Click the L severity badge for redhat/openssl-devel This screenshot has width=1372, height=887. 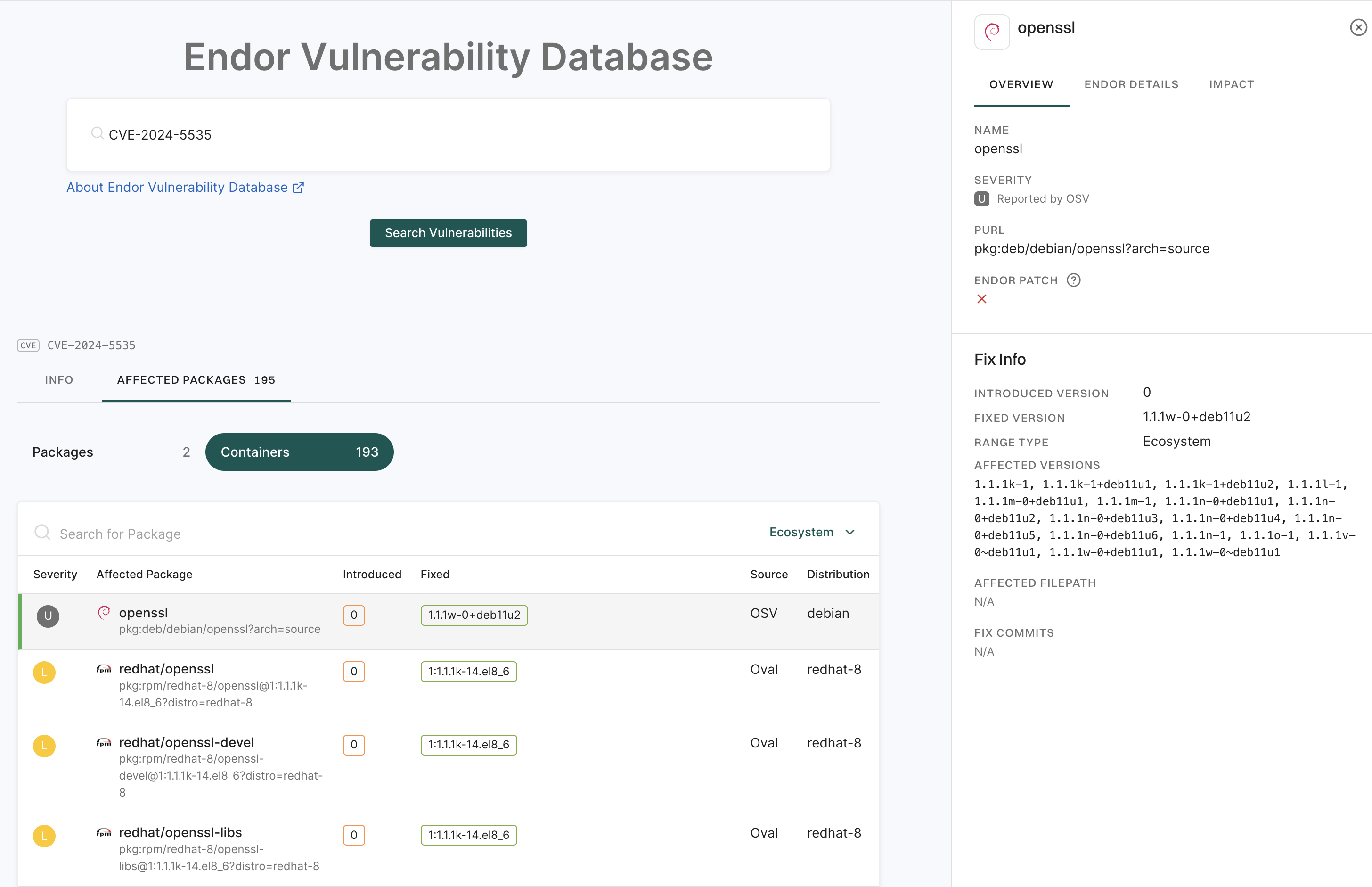tap(44, 746)
